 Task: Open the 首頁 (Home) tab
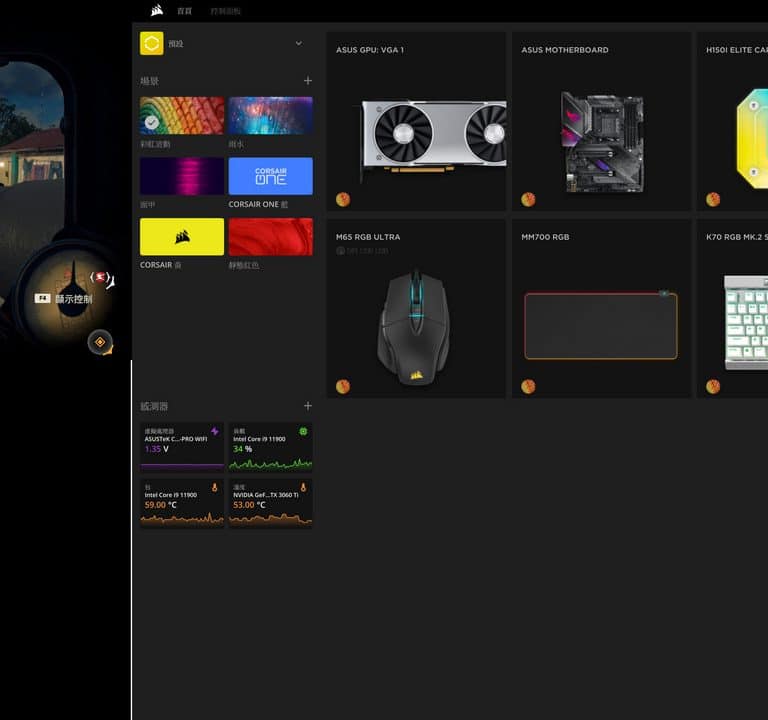pos(184,11)
